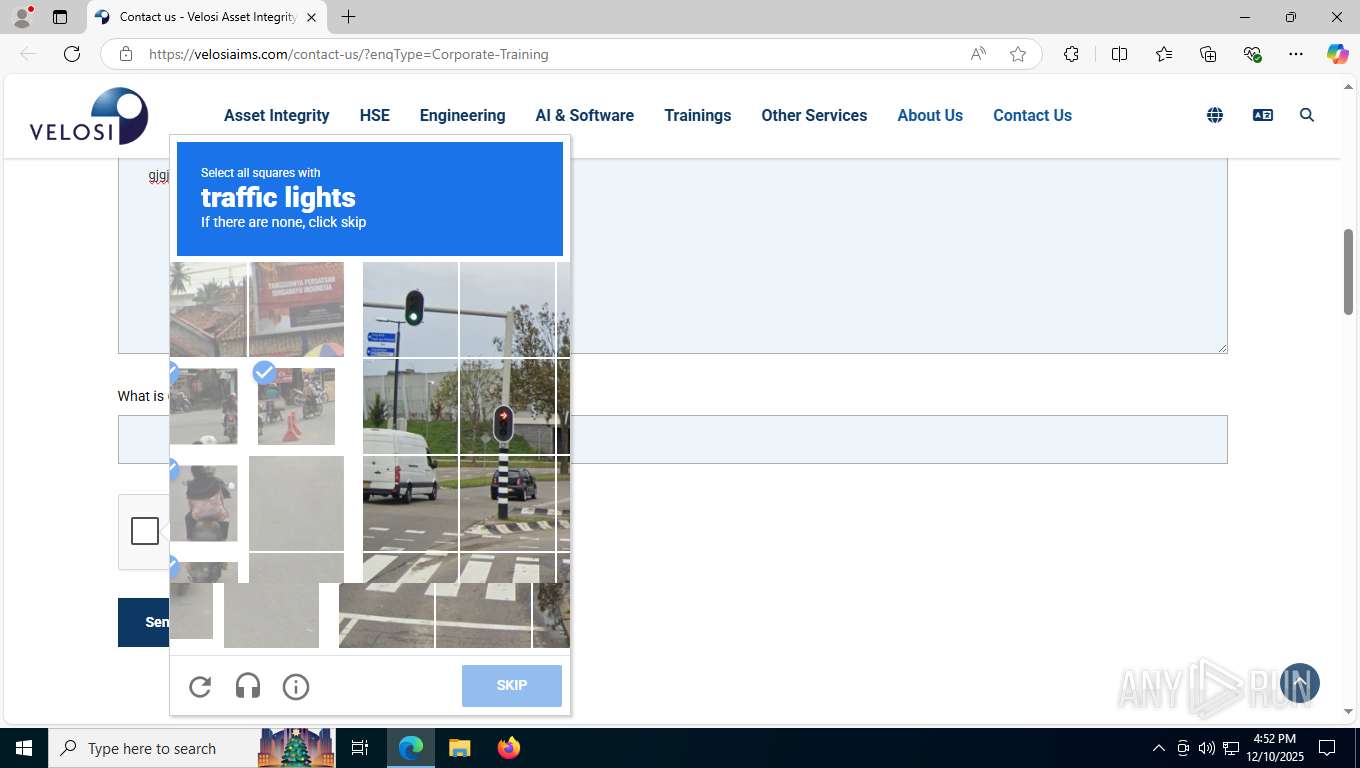The height and width of the screenshot is (768, 1360).
Task: Go to Velosi logo home
Action: tap(89, 116)
